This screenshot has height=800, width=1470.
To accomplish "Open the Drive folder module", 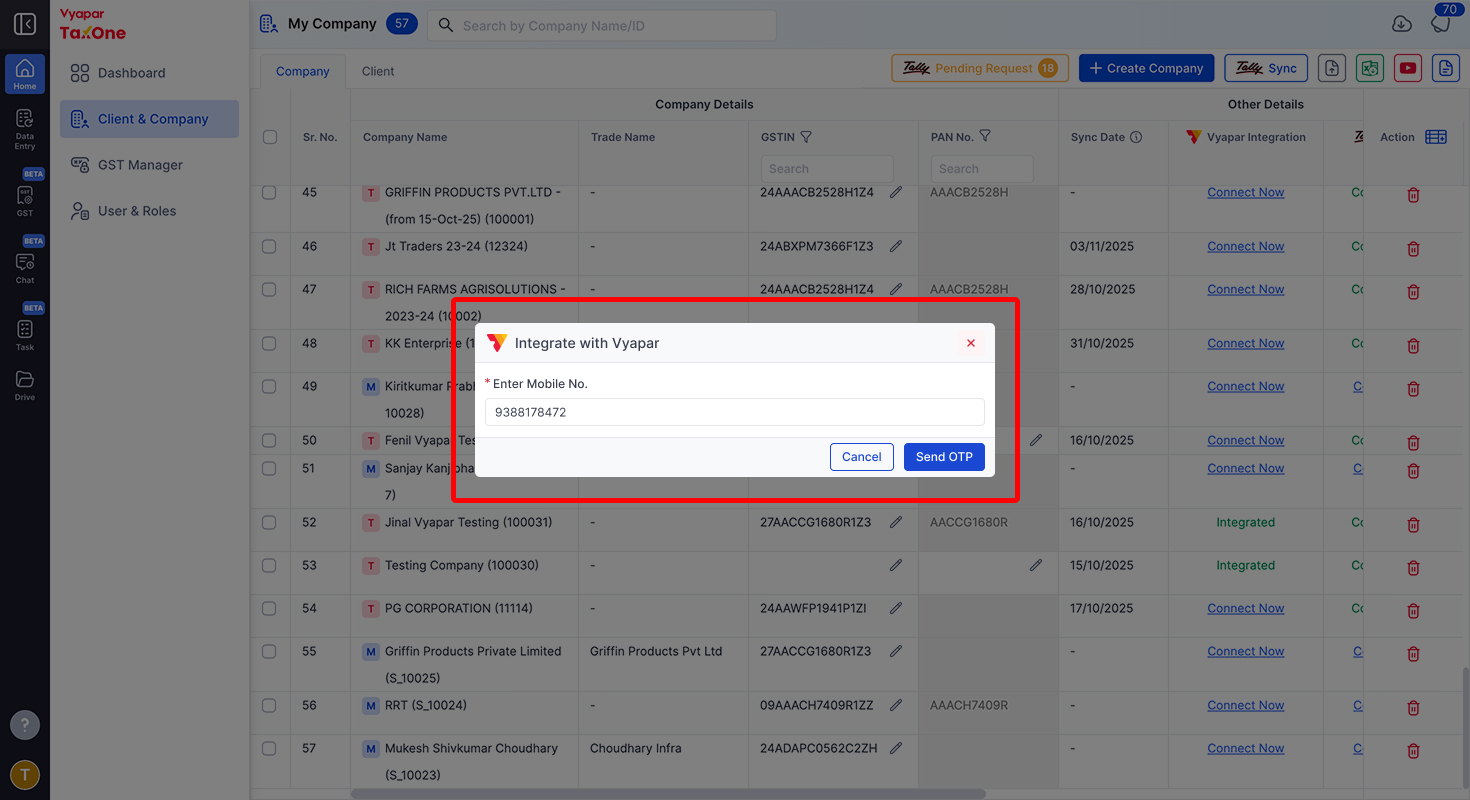I will (x=25, y=385).
